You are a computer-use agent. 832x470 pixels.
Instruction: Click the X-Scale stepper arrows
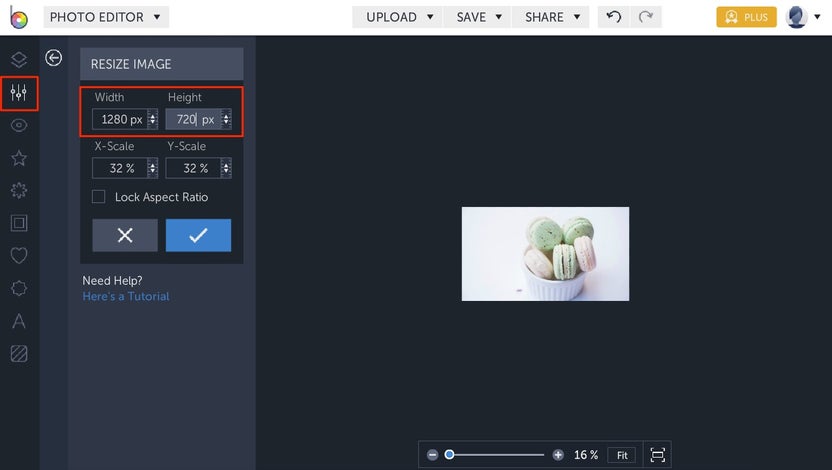[x=153, y=168]
